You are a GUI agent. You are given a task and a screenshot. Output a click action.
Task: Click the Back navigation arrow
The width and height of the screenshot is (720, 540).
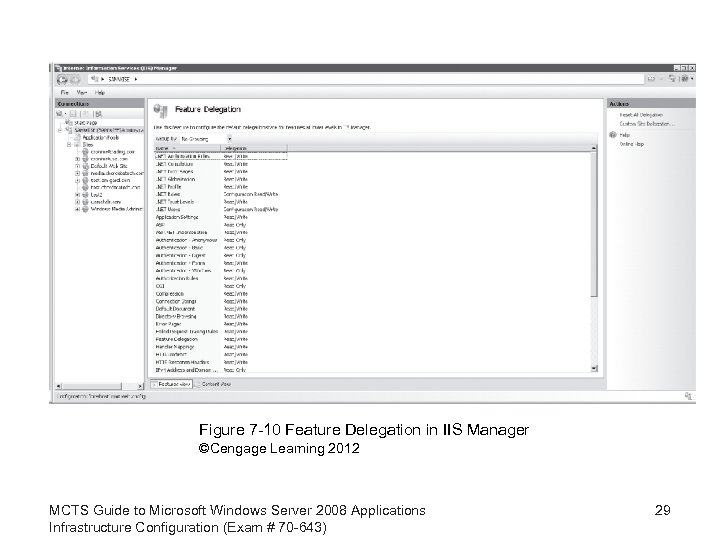tap(62, 79)
